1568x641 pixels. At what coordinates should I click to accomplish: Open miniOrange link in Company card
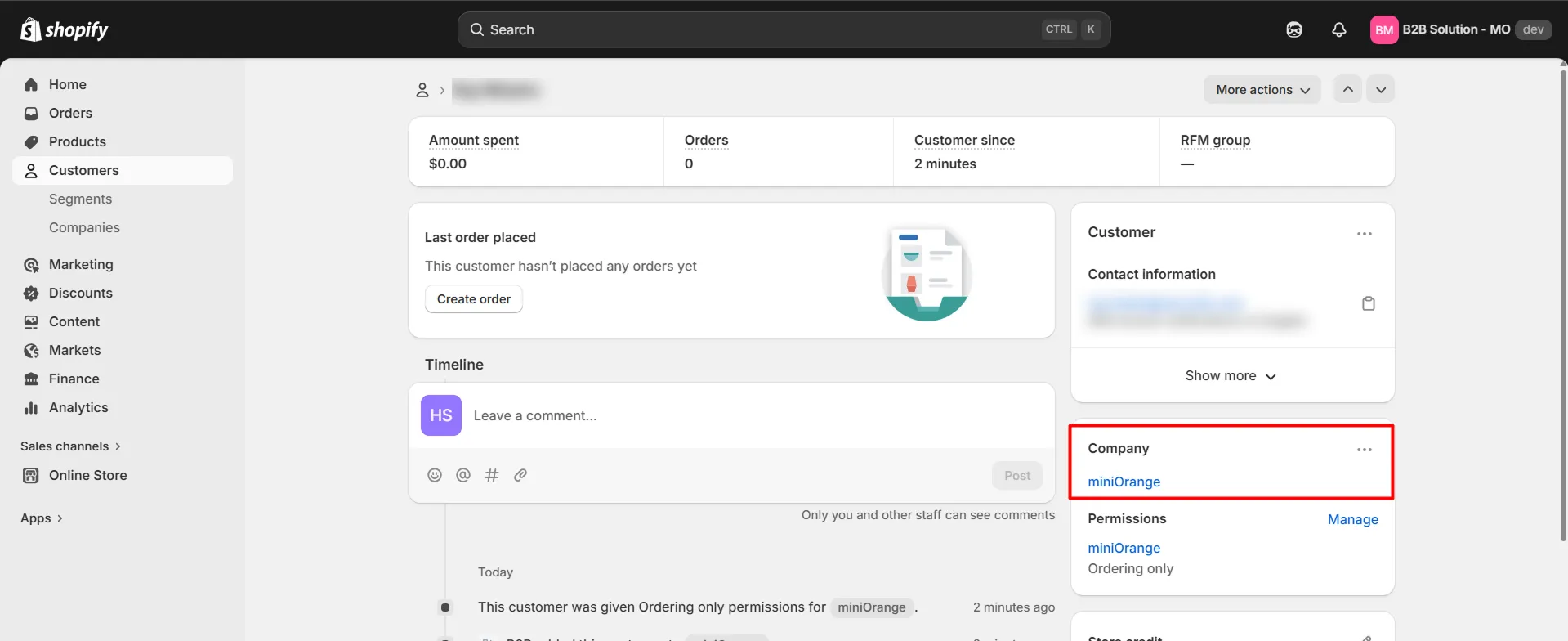(1124, 482)
